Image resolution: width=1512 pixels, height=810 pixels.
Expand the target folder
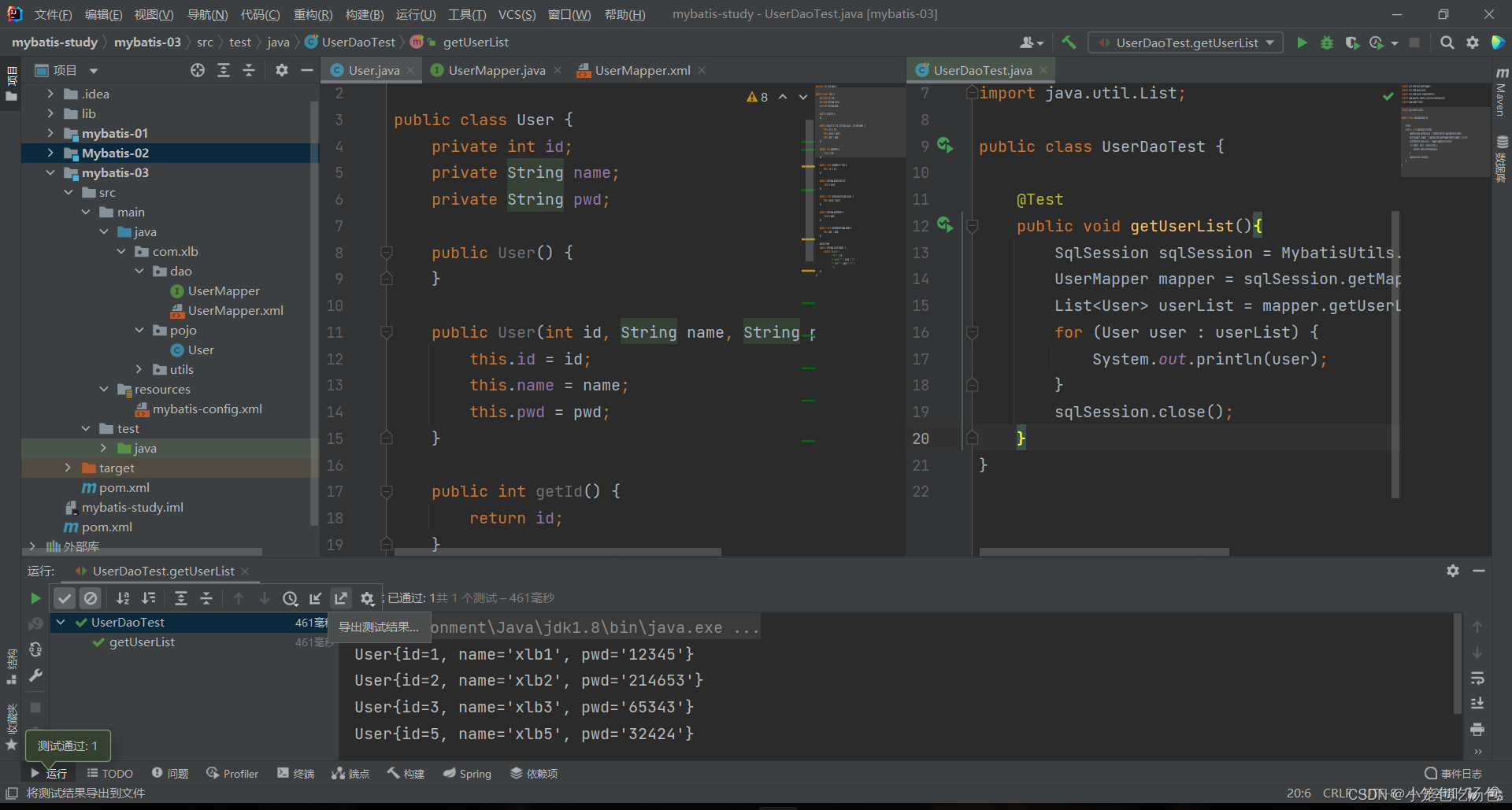pyautogui.click(x=68, y=468)
